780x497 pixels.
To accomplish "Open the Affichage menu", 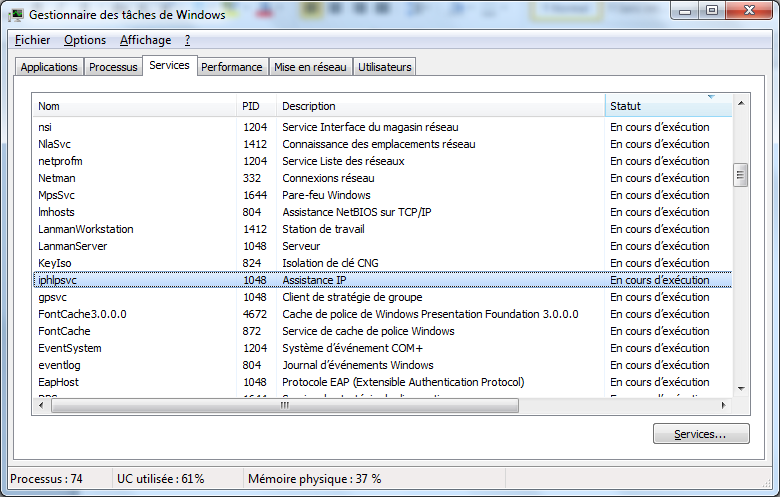I will 145,40.
